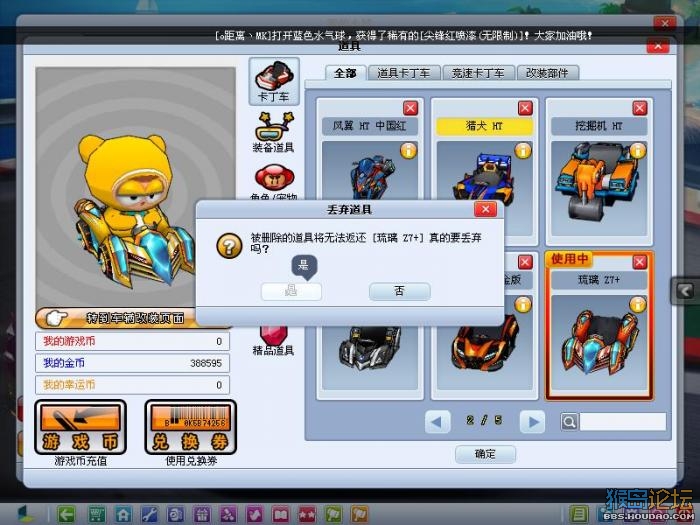Select the 琉璃 Z7+ kart thumbnail

[599, 342]
